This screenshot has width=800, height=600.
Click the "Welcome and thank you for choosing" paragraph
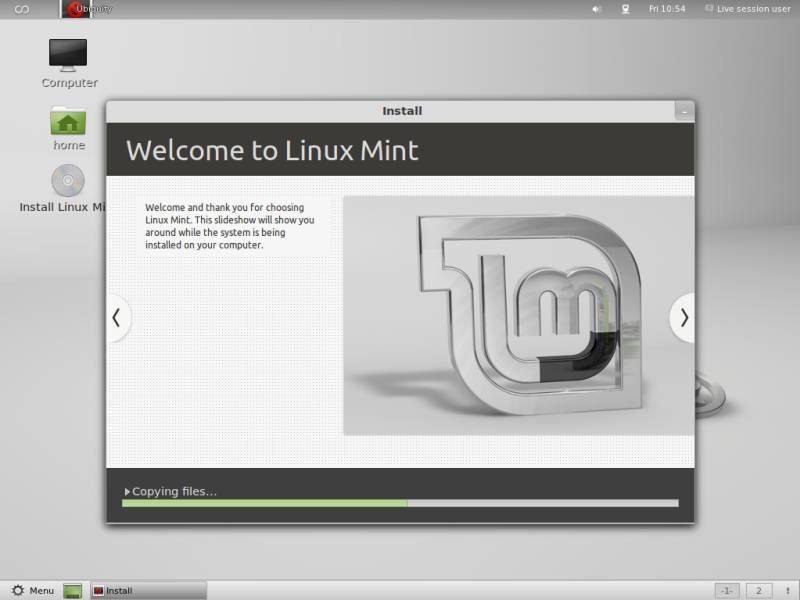(x=230, y=226)
